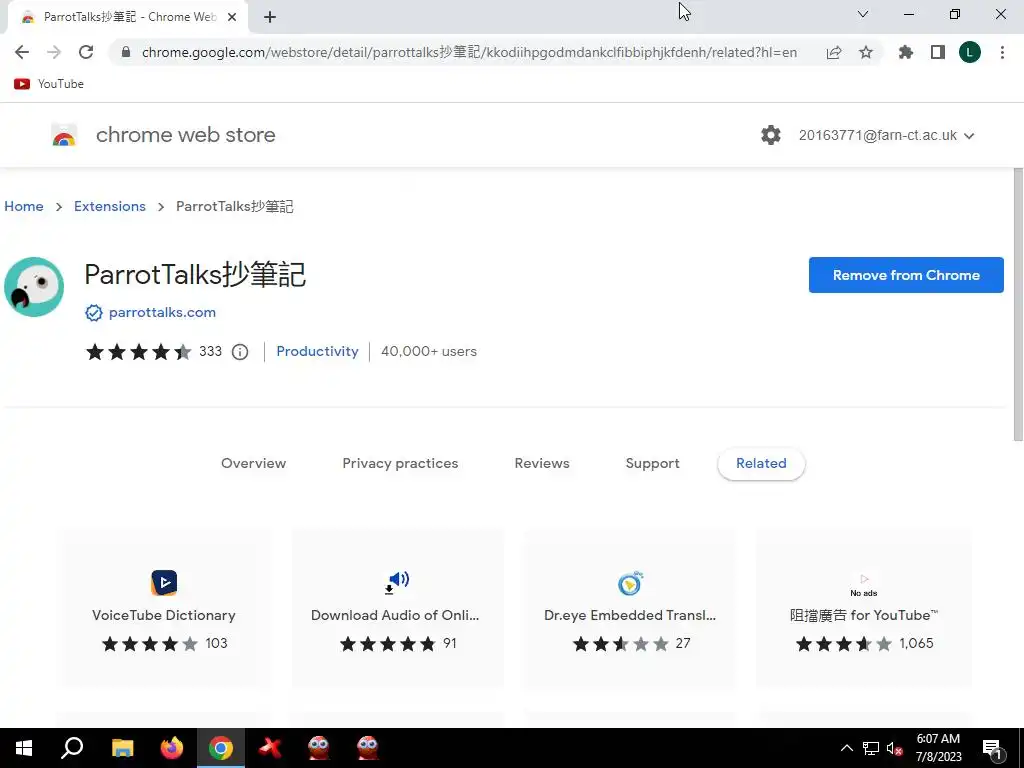The height and width of the screenshot is (768, 1024).
Task: Open the Extensions puzzle icon
Action: click(905, 52)
